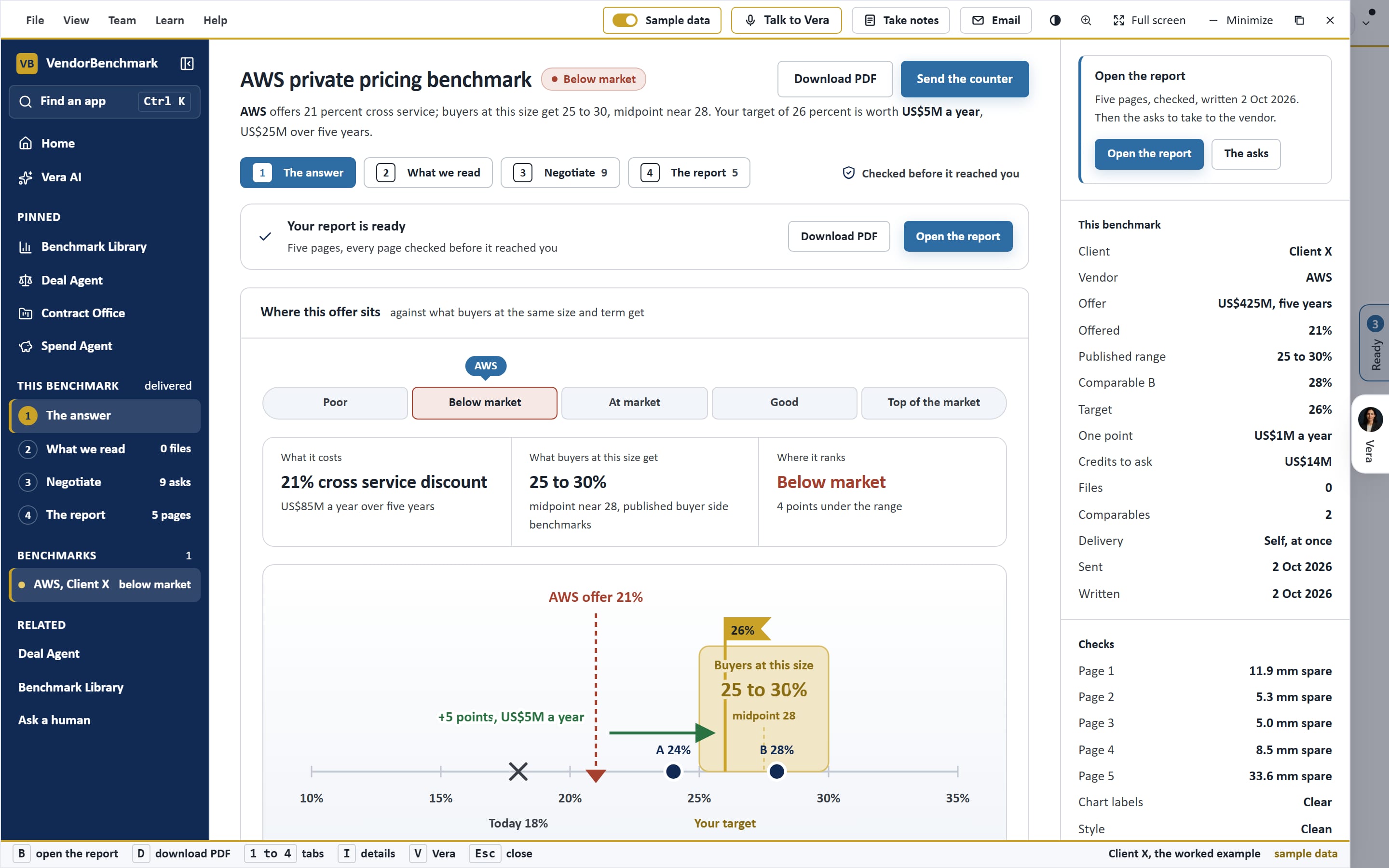Screen dimensions: 1389x868
Task: Open Ask a human link
Action: coord(54,720)
